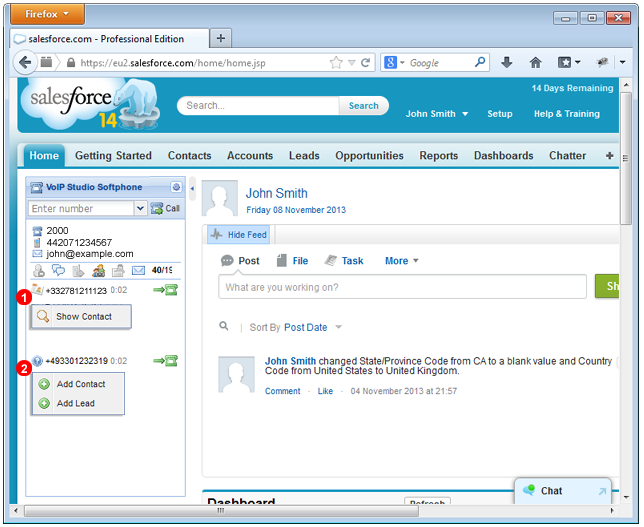Image resolution: width=644 pixels, height=527 pixels.
Task: Focus the Salesforce Search field
Action: point(258,106)
